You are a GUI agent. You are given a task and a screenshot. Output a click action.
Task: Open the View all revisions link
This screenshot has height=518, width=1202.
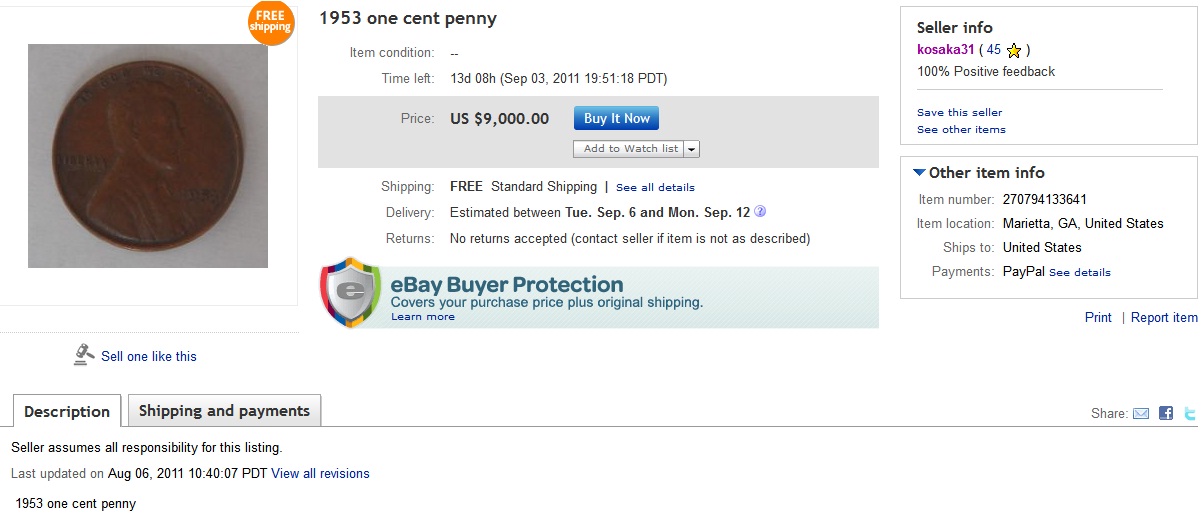(x=320, y=473)
